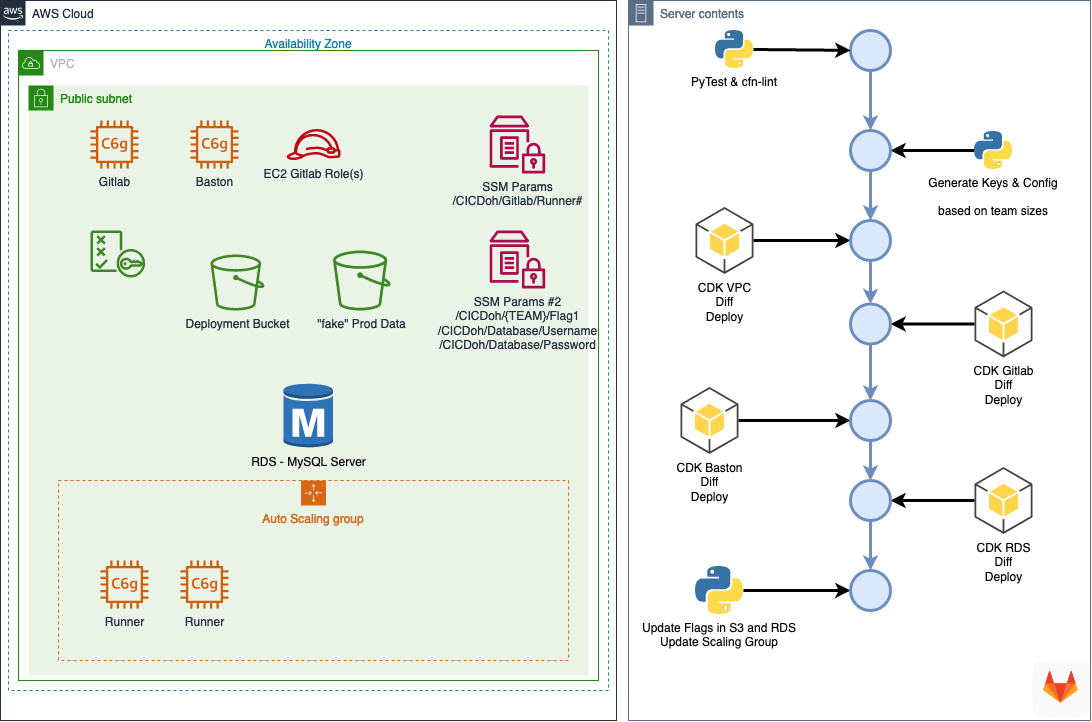1092x722 pixels.
Task: Click the "based on team sizes" text
Action: coord(992,211)
